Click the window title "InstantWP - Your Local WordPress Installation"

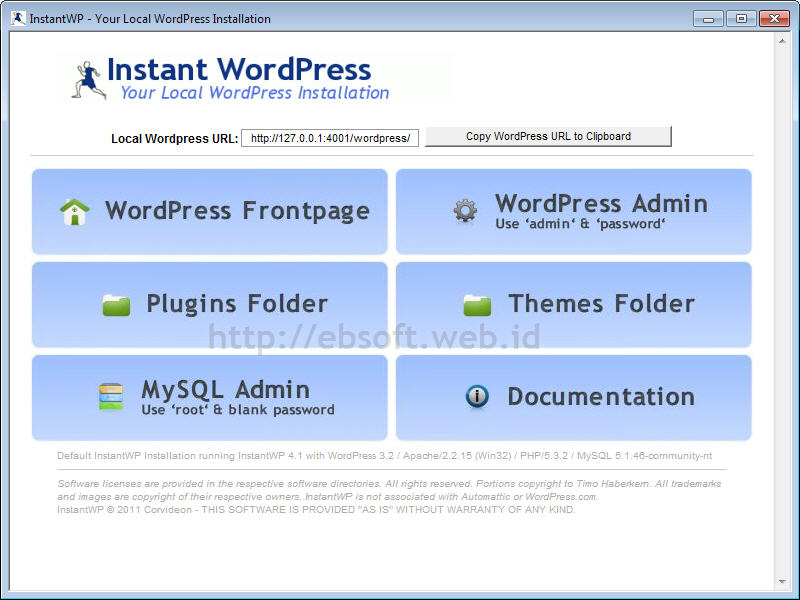tap(150, 19)
